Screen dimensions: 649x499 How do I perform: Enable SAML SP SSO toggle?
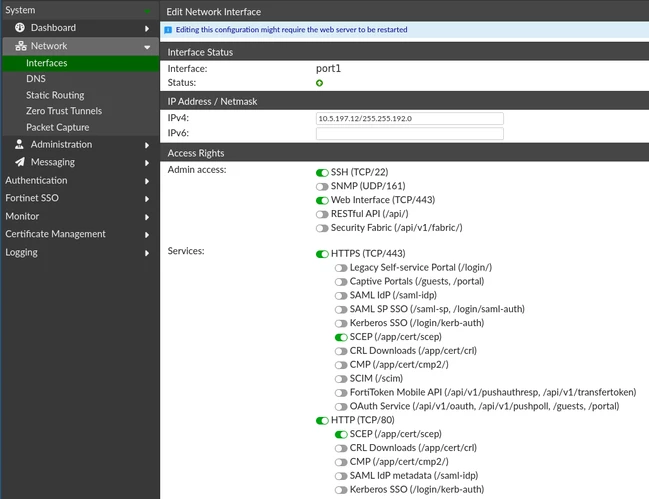[341, 309]
